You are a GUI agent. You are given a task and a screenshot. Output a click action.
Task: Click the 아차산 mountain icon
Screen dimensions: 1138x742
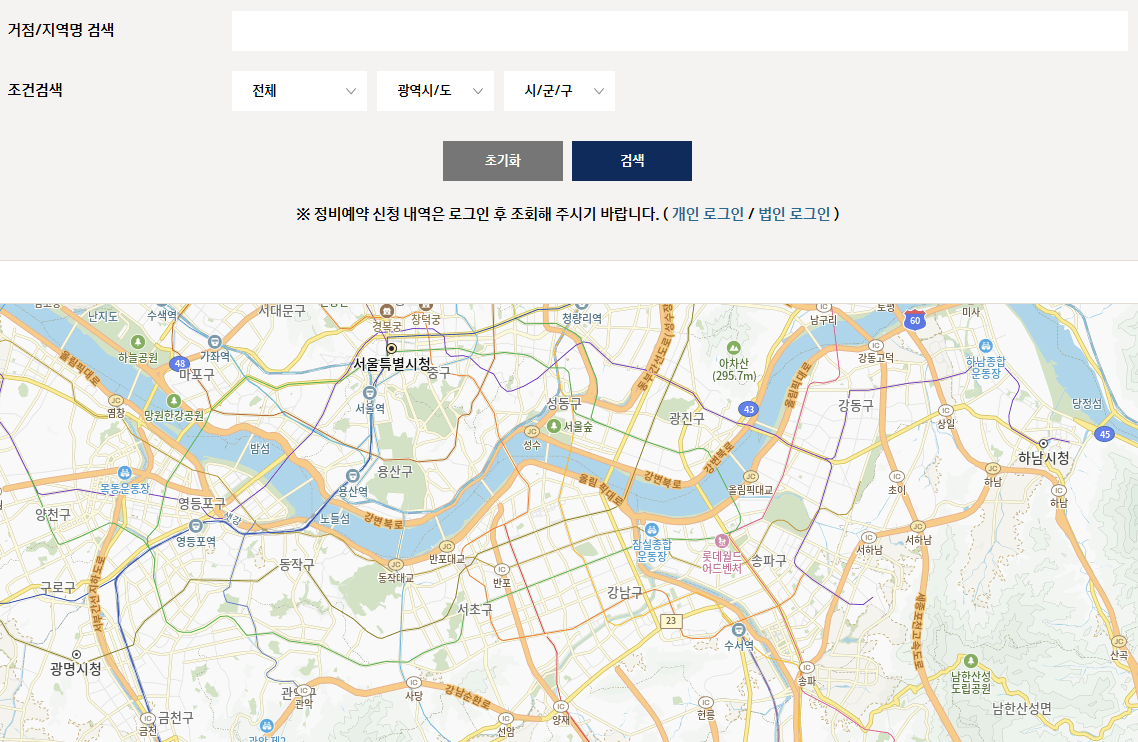pyautogui.click(x=734, y=348)
